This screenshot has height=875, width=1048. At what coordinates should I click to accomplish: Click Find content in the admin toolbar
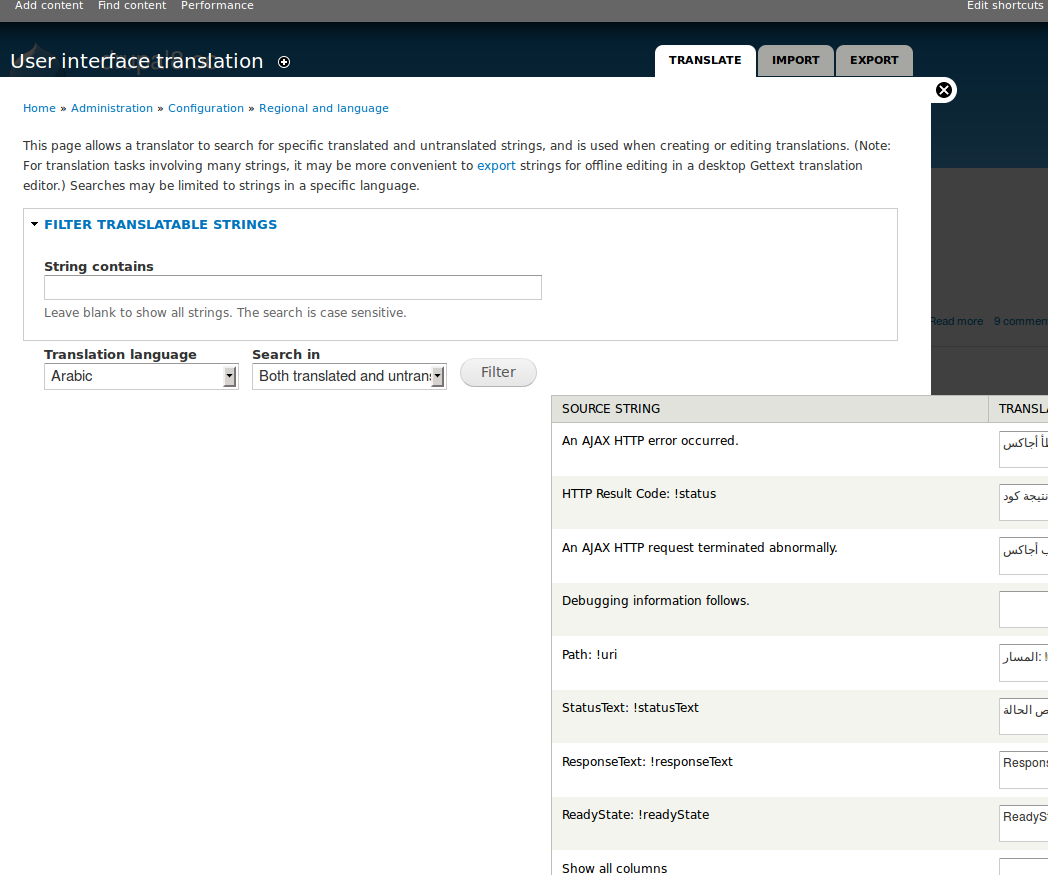pos(131,6)
